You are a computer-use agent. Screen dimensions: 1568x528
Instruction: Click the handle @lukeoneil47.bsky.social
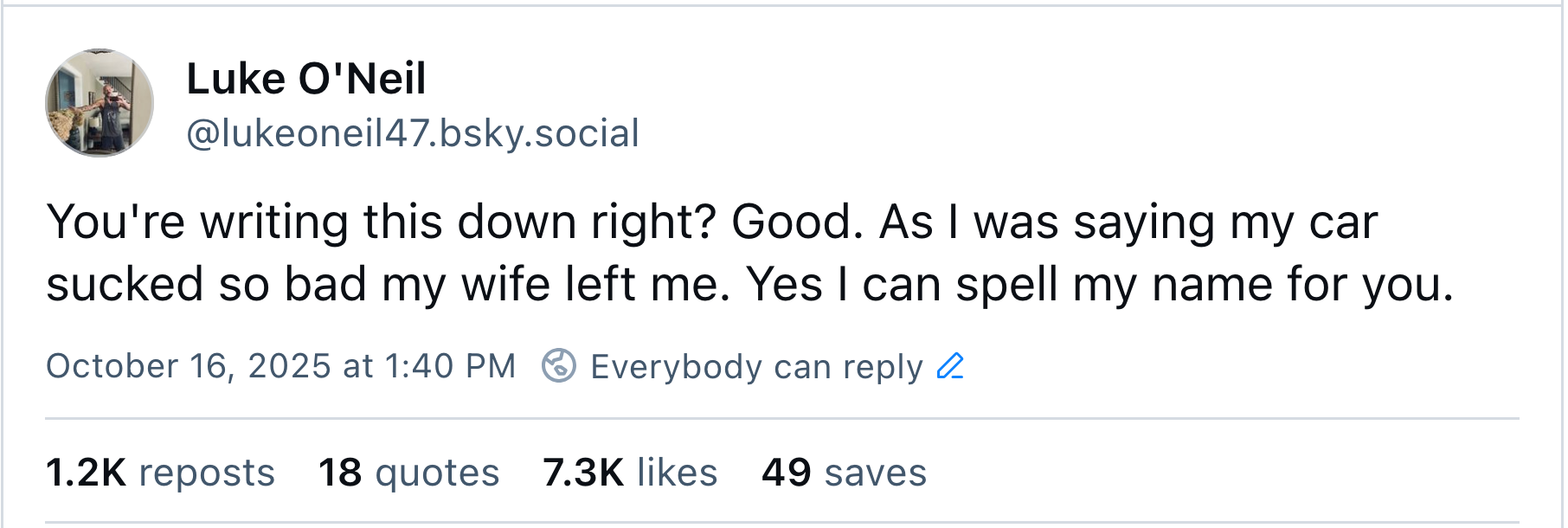click(413, 133)
